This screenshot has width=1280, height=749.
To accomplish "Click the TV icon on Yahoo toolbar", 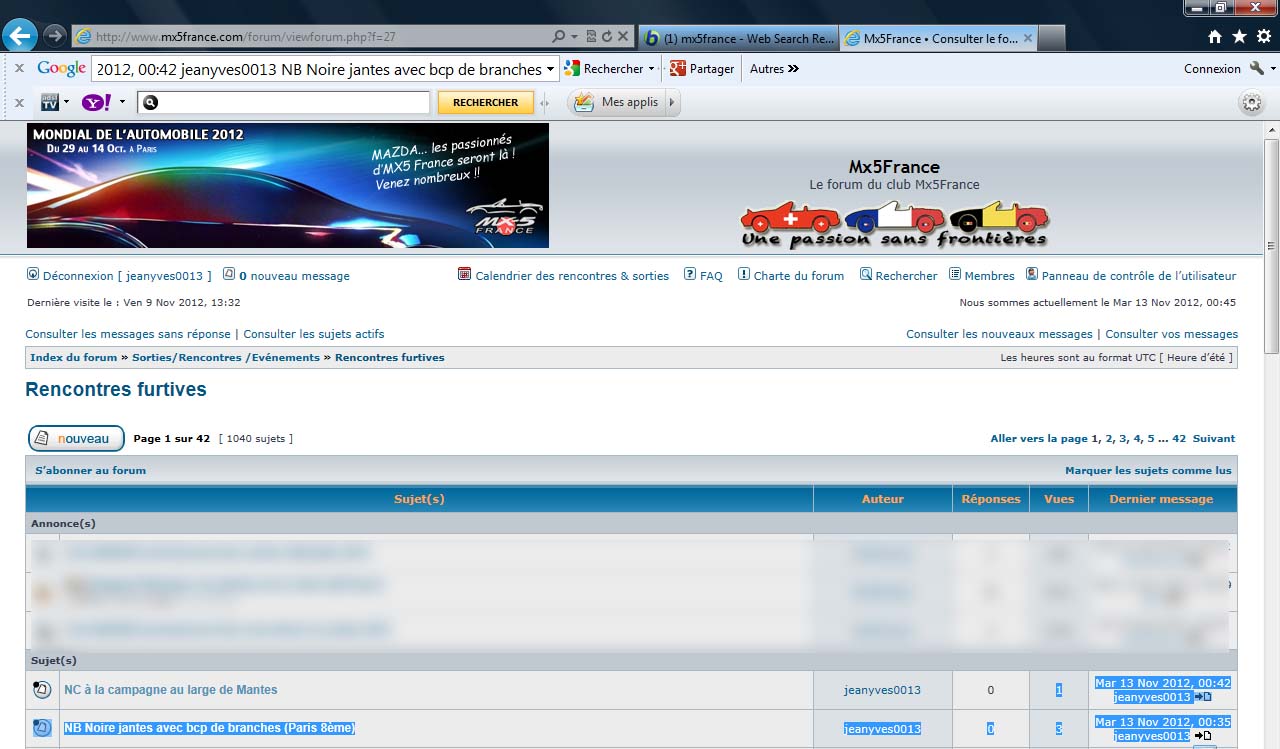I will coord(50,102).
